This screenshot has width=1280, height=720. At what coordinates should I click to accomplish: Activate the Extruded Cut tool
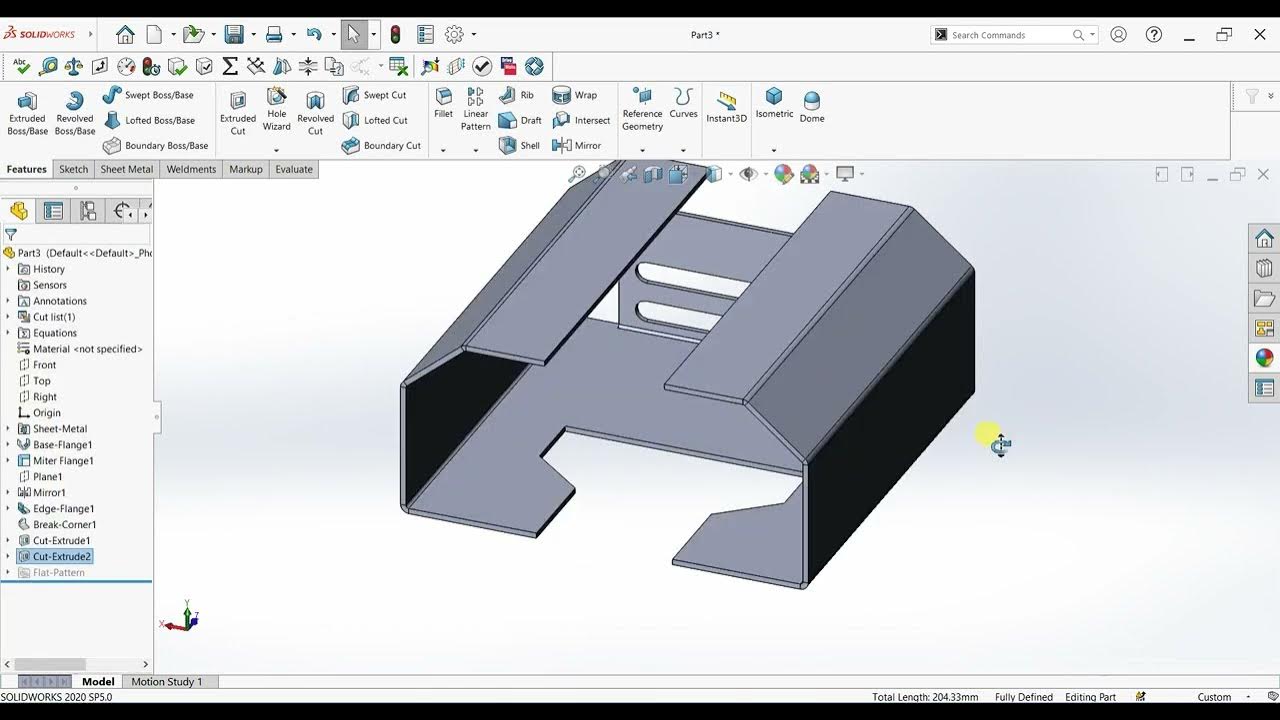point(238,113)
